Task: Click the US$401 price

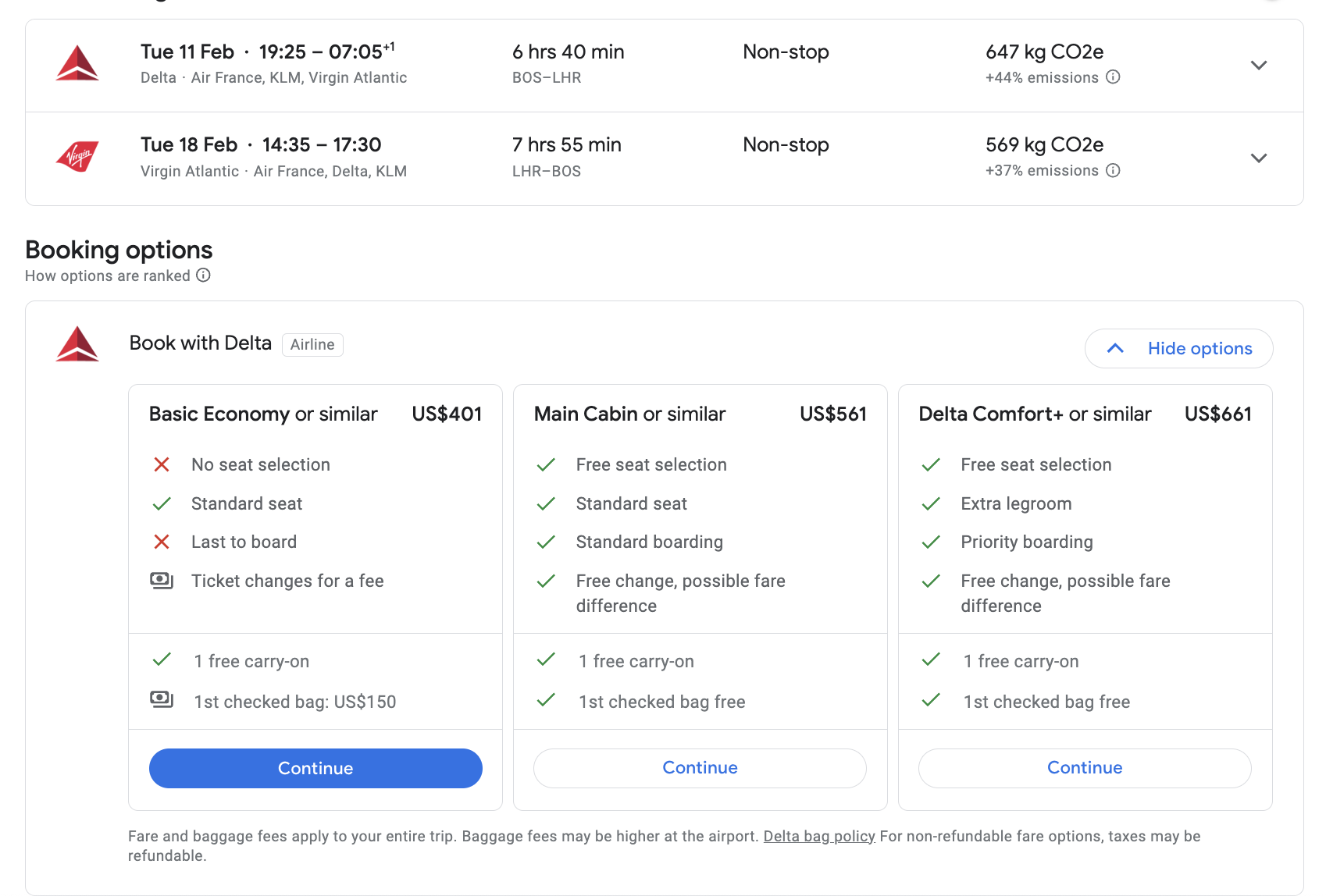Action: click(447, 414)
